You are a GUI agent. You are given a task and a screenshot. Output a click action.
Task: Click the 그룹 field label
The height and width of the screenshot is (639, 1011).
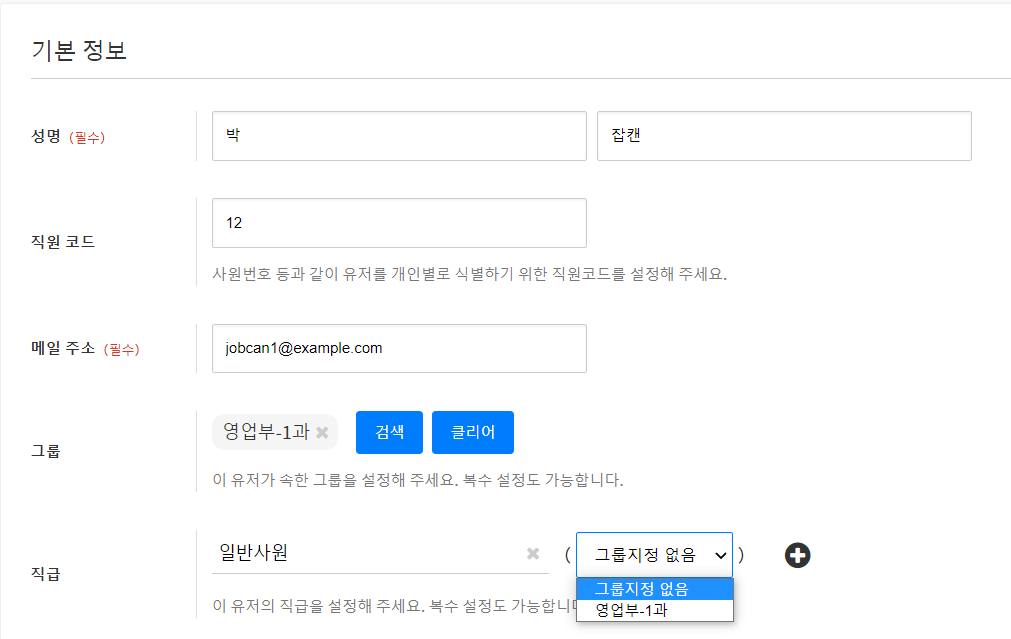46,451
